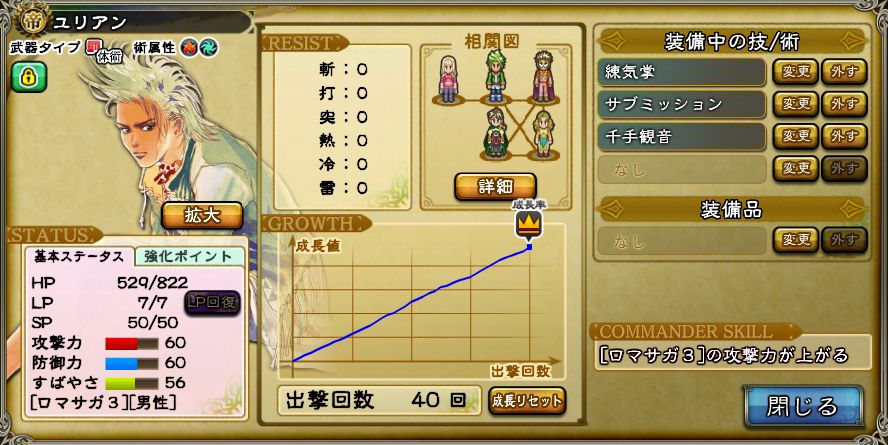Viewport: 888px width, 445px height.
Task: Select the crowned king sprite in 相関図
Action: (544, 77)
